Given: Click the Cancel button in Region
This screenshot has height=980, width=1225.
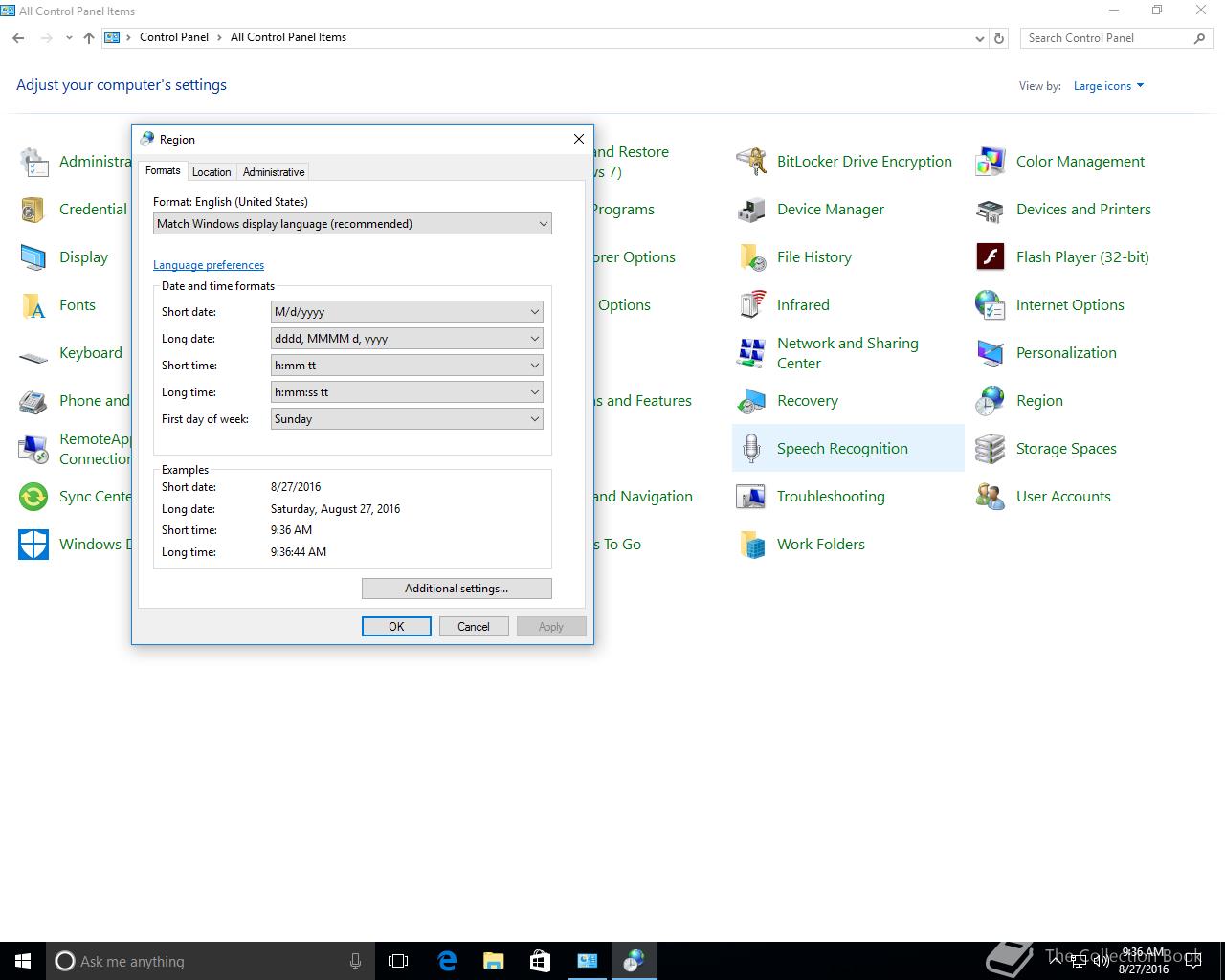Looking at the screenshot, I should (474, 627).
